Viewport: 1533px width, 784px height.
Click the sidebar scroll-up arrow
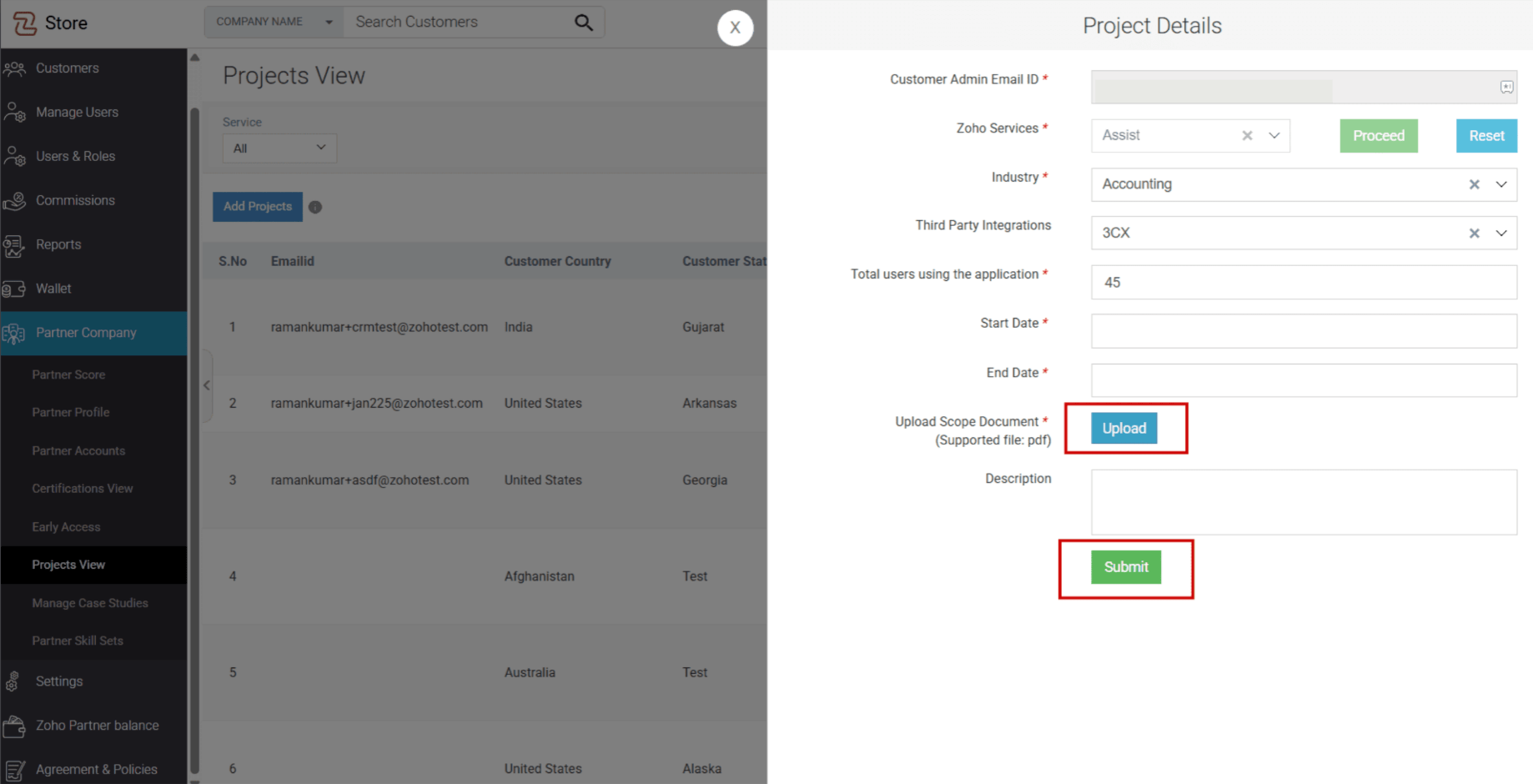pyautogui.click(x=194, y=58)
